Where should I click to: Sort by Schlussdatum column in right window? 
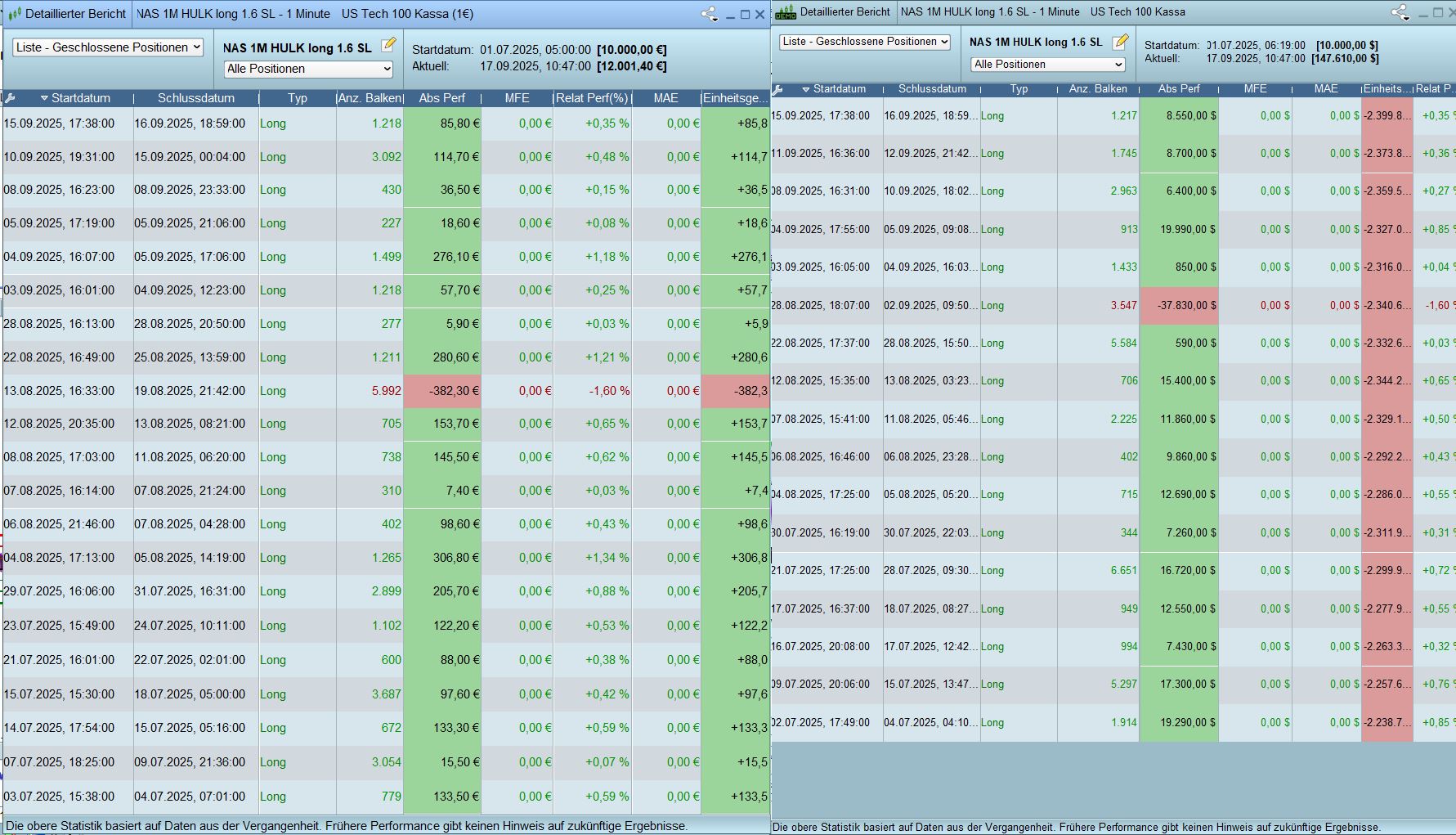pos(932,89)
